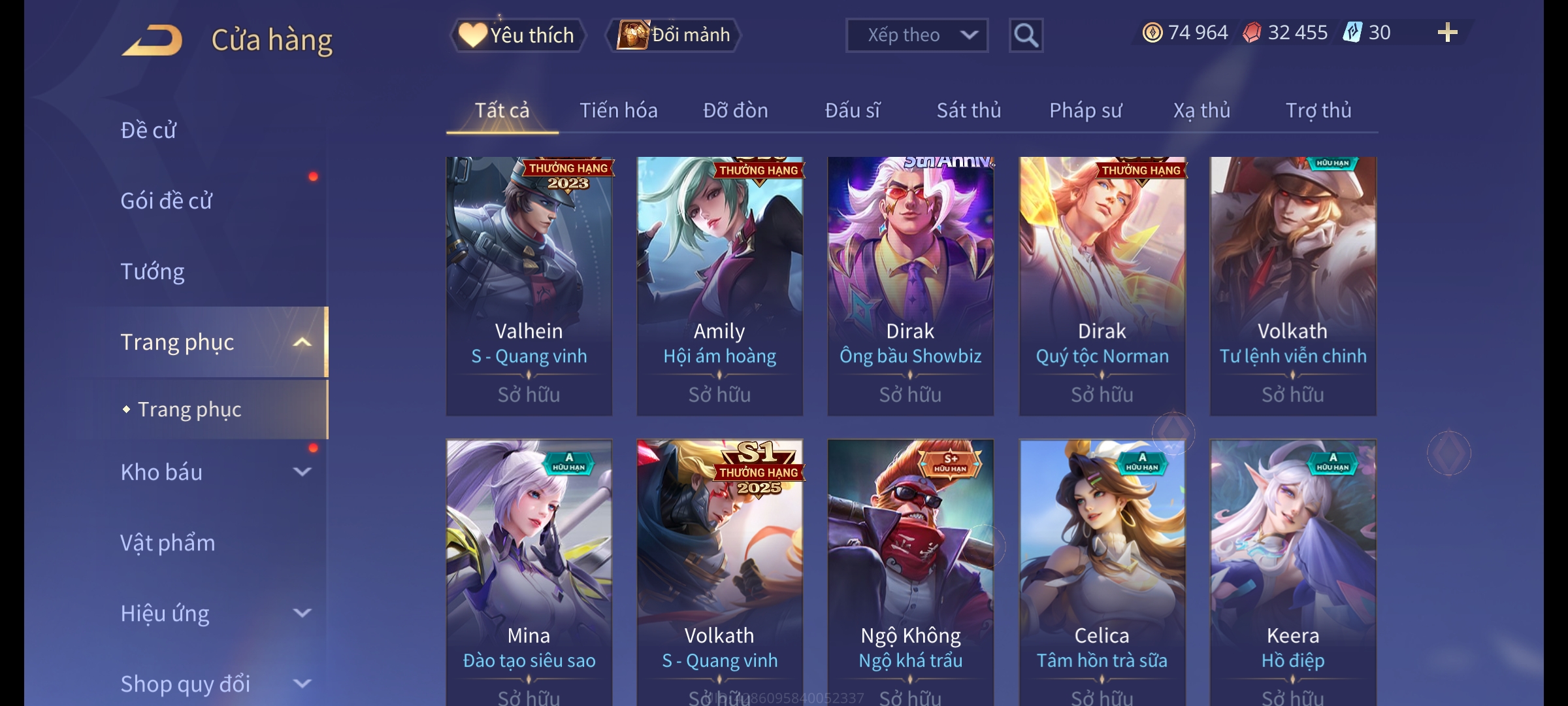Tap the blue voucher balance icon
Viewport: 1568px width, 706px height.
pyautogui.click(x=1352, y=33)
